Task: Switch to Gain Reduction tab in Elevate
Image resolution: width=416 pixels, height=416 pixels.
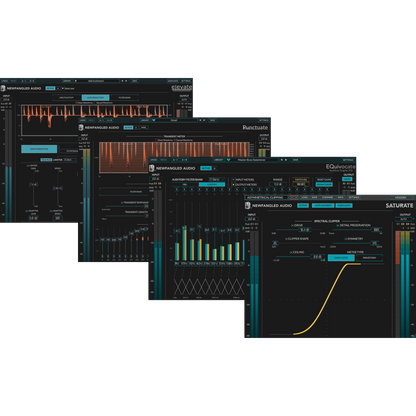Action: [95, 98]
